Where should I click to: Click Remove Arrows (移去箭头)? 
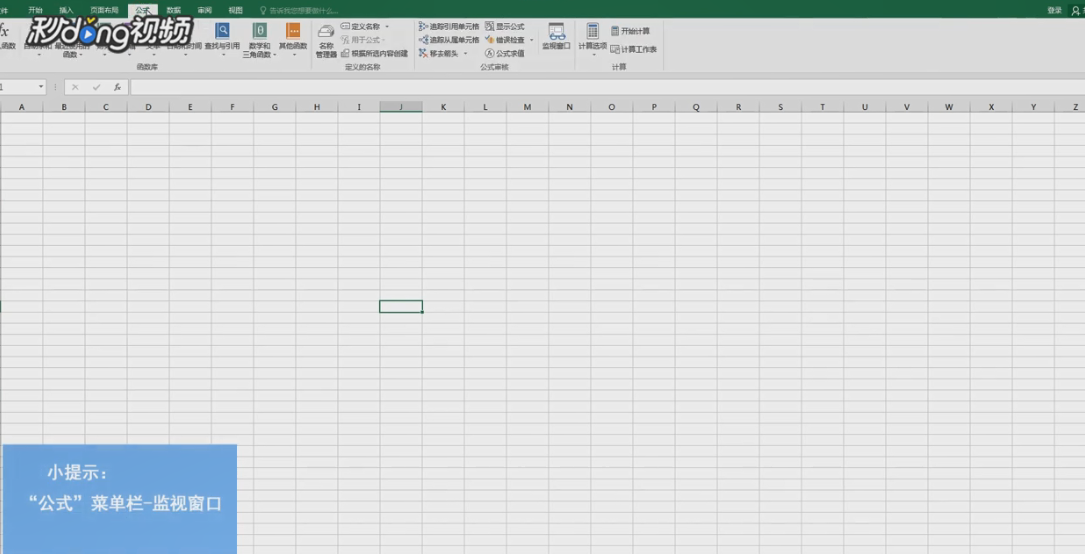[439, 53]
